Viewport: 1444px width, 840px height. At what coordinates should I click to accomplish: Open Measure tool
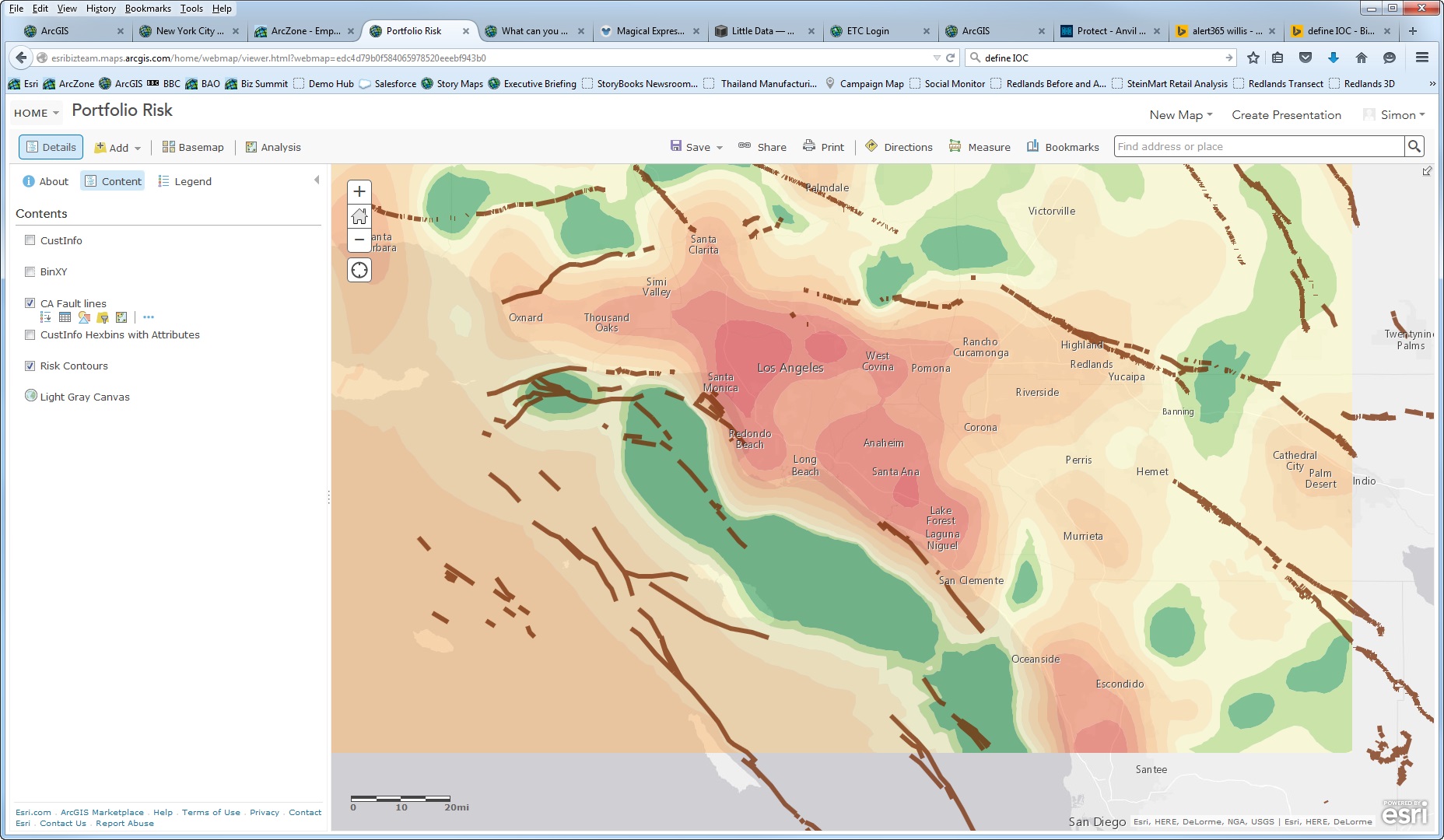980,147
